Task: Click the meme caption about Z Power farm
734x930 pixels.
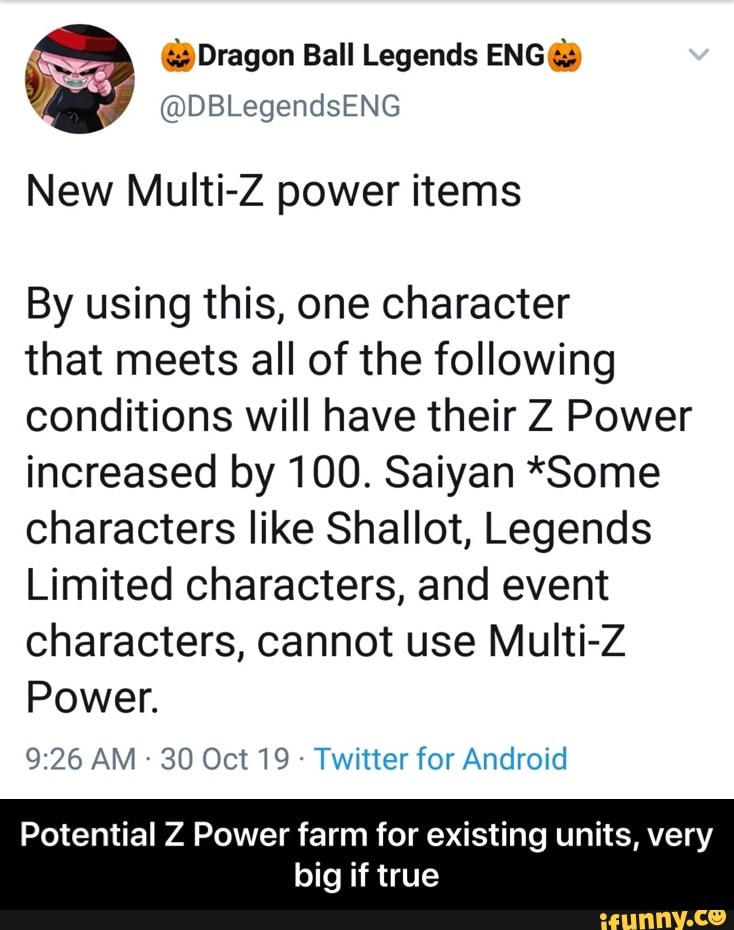Action: (x=367, y=853)
